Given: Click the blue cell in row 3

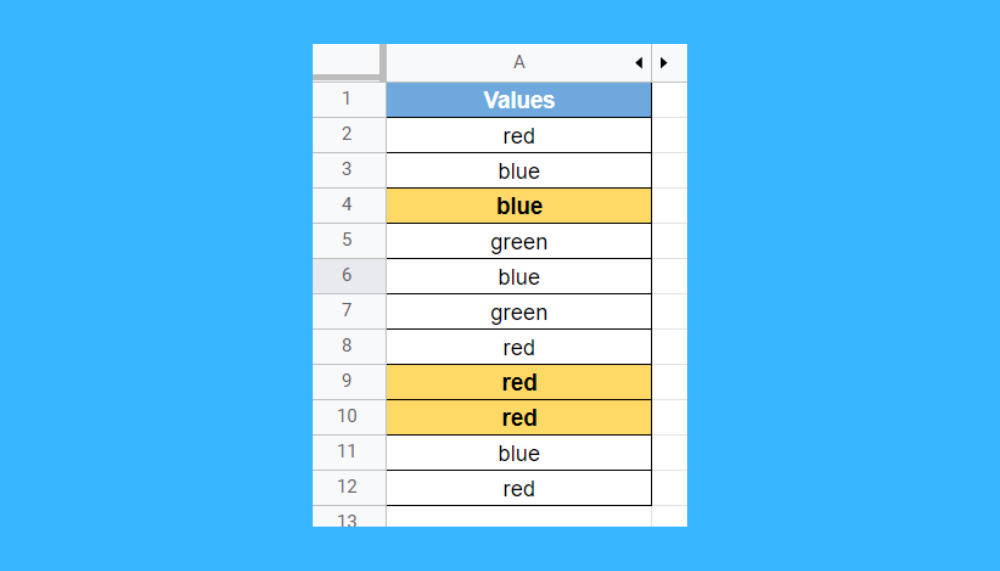Looking at the screenshot, I should 518,171.
